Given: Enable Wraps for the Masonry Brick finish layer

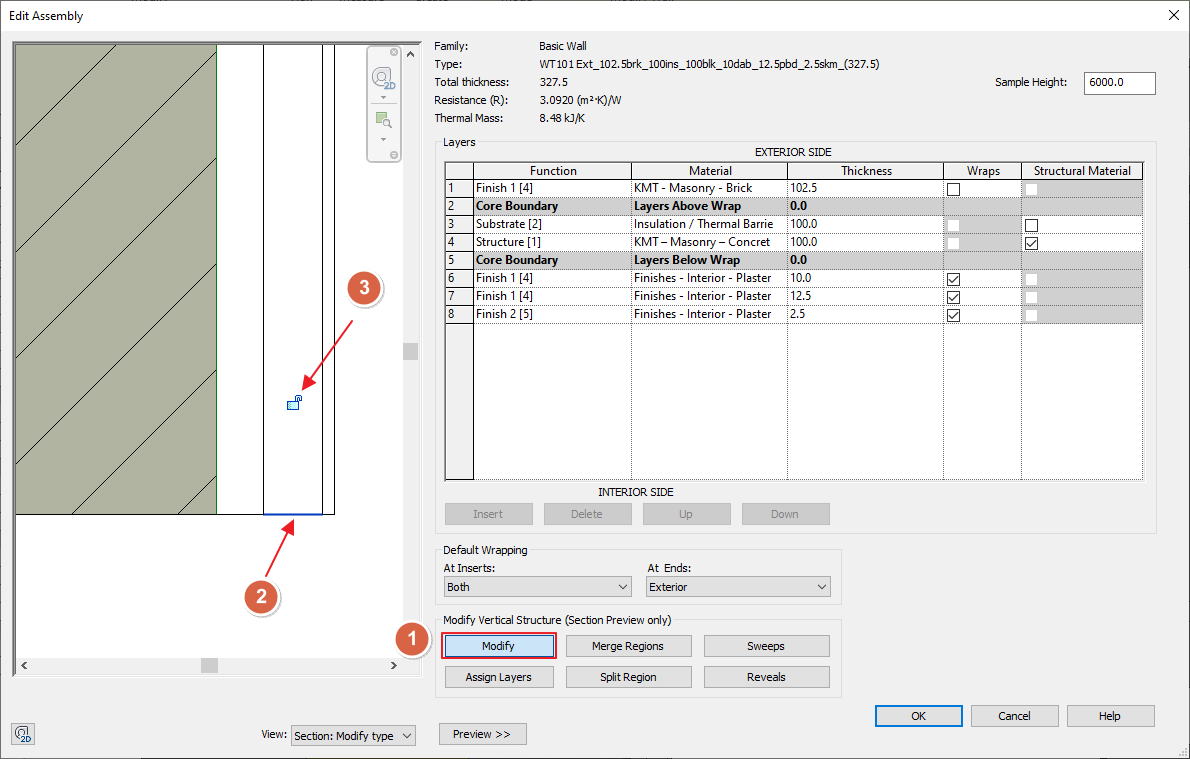Looking at the screenshot, I should tap(953, 188).
